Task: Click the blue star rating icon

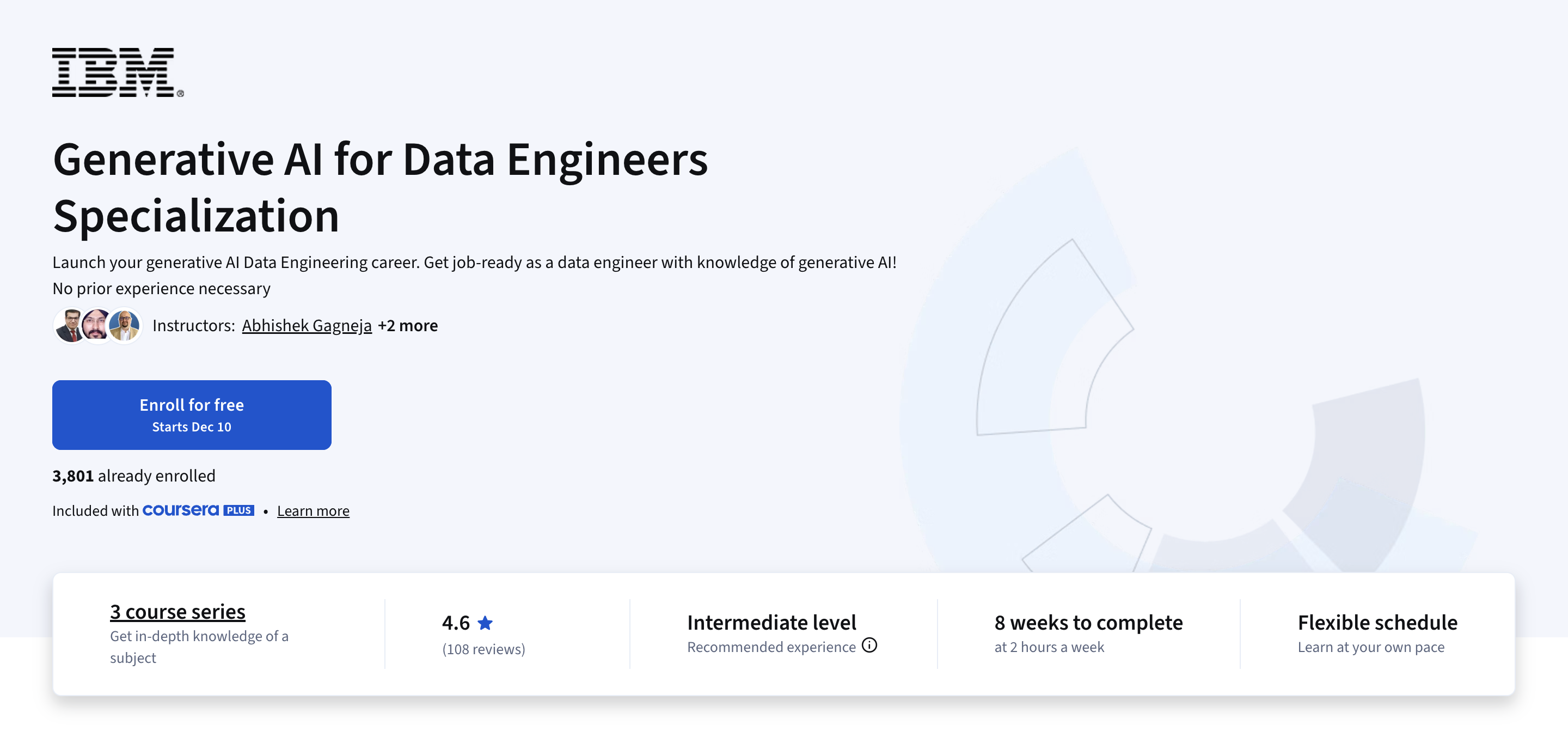Action: [485, 623]
